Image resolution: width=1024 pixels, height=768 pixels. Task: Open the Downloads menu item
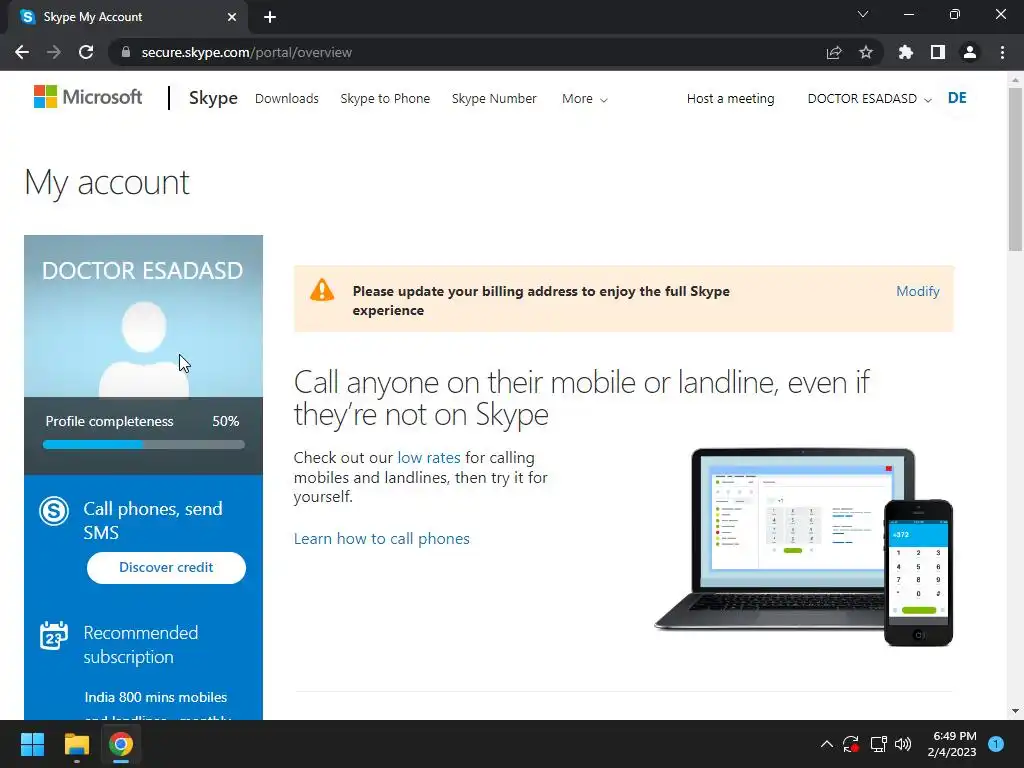point(287,99)
